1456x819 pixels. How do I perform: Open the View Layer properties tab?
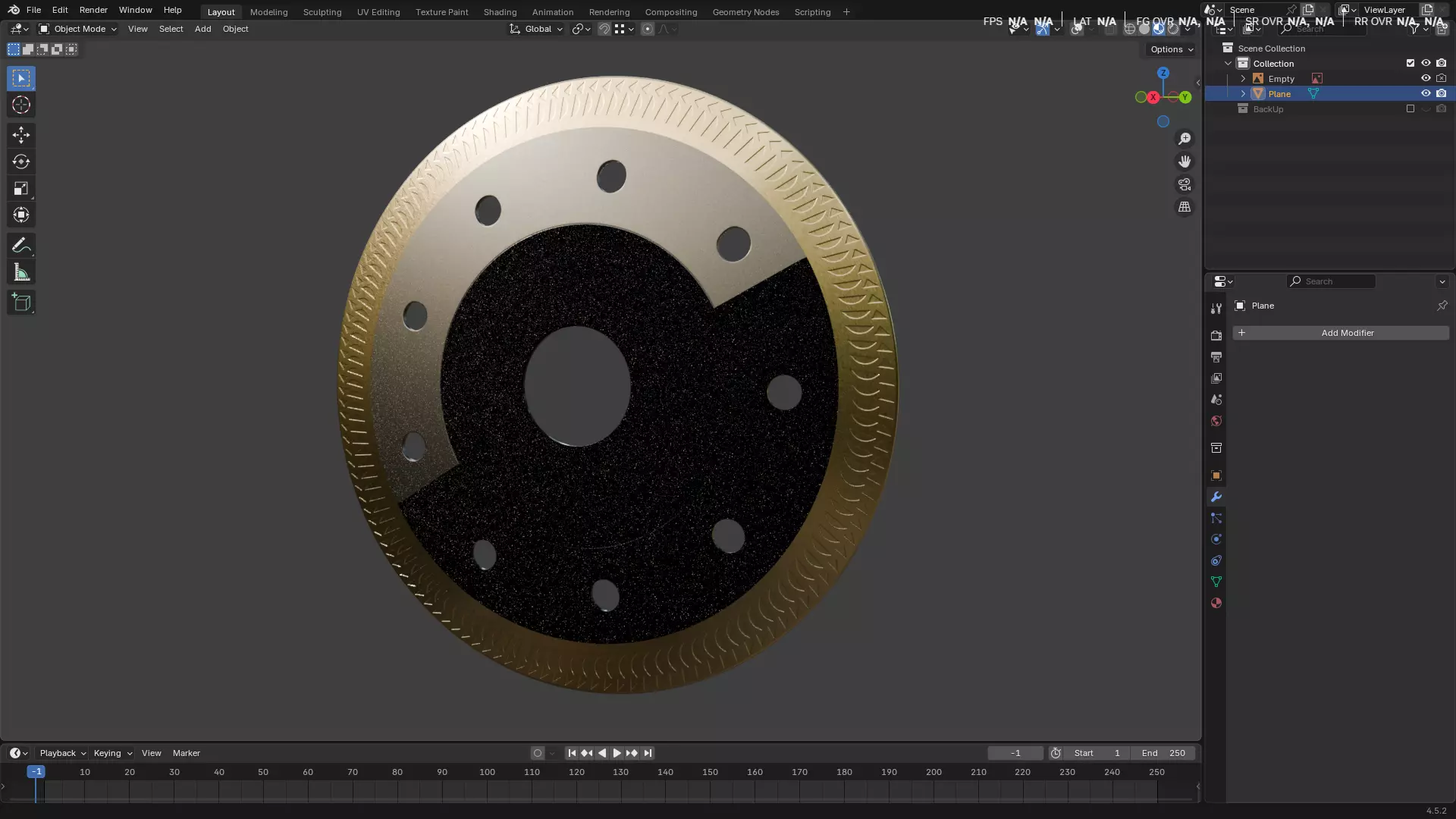point(1216,378)
